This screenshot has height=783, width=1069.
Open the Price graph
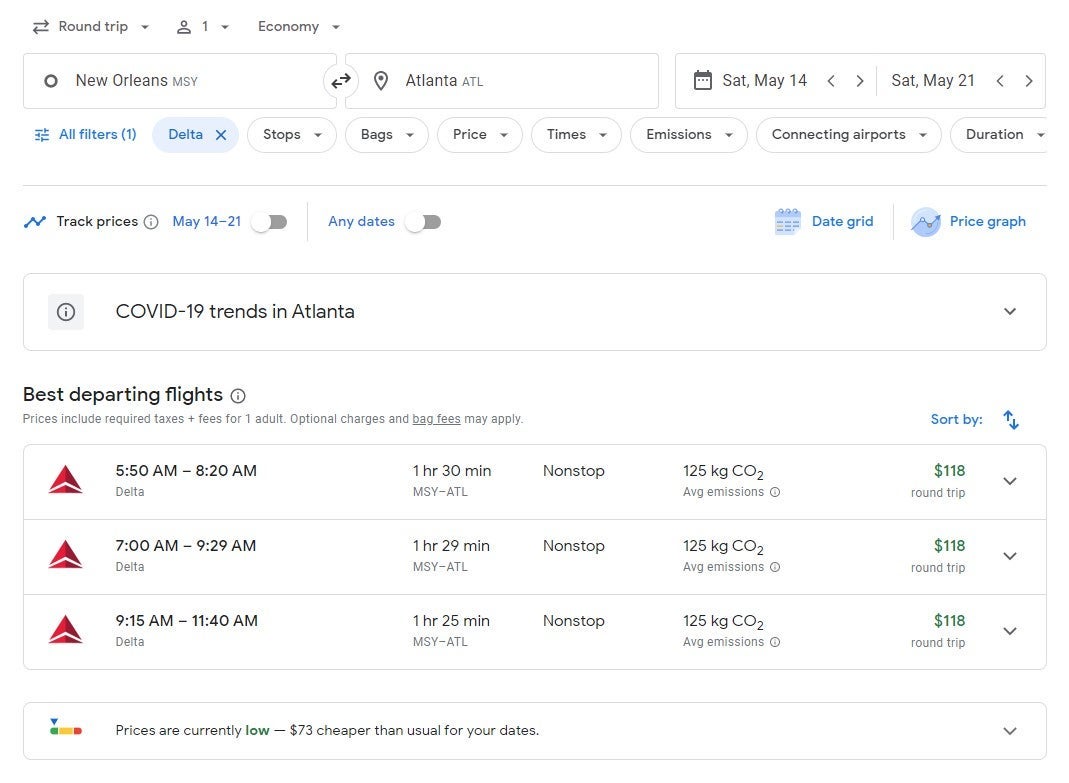click(968, 222)
